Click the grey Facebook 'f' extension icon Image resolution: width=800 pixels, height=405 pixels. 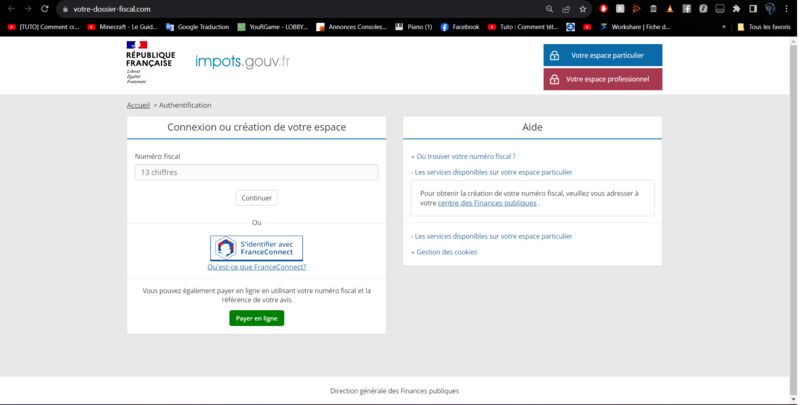click(686, 9)
